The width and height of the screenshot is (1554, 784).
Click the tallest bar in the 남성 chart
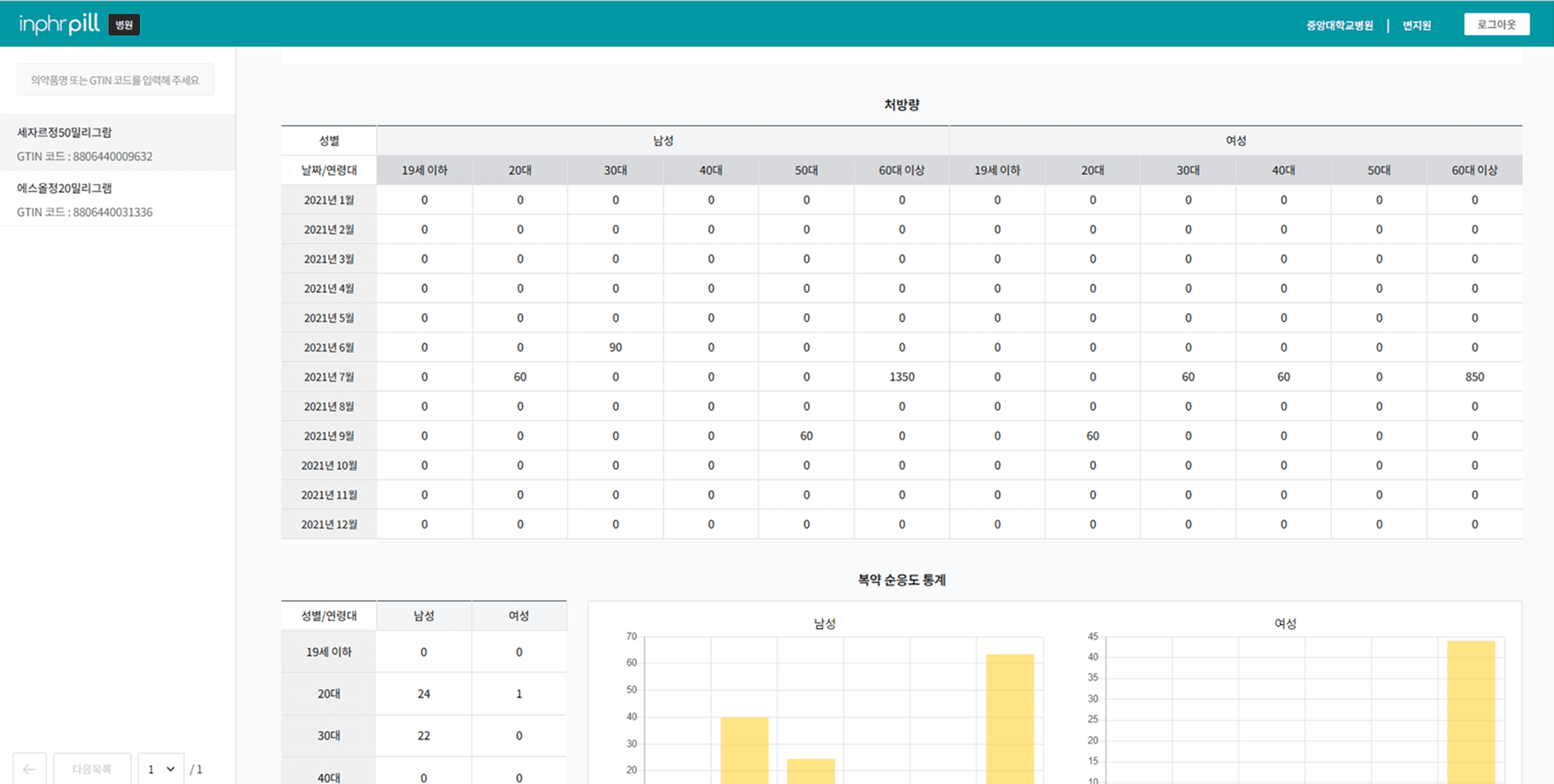point(1010,717)
